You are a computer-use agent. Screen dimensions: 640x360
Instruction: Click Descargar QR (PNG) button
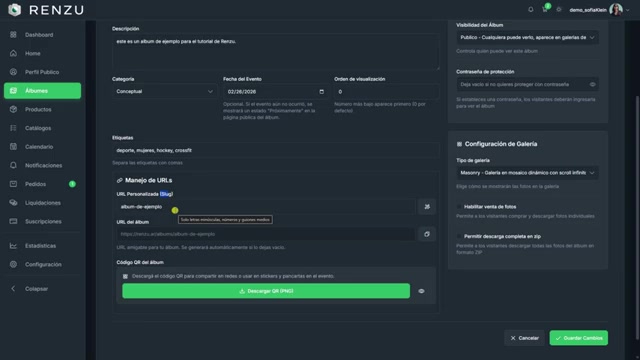tap(266, 291)
